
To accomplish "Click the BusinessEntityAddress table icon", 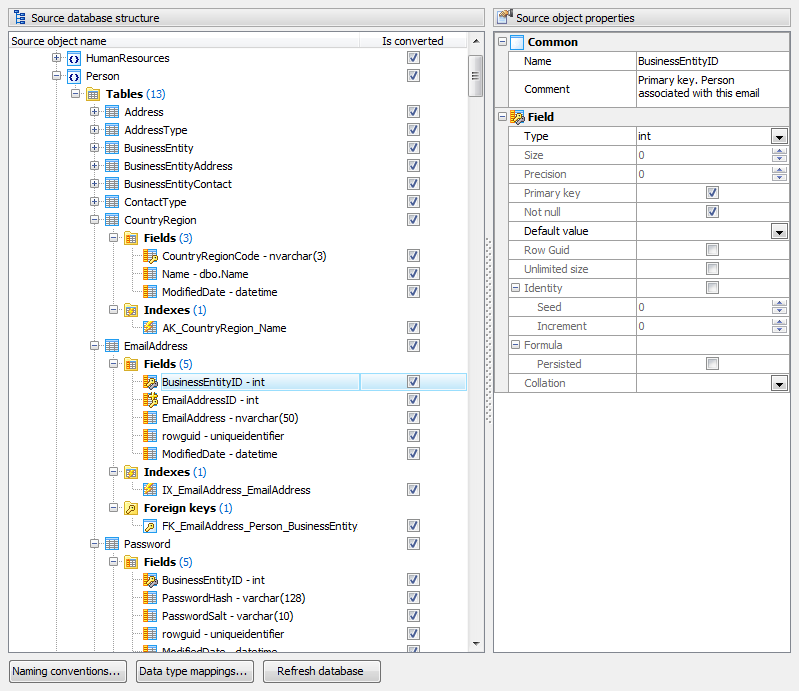I will (x=112, y=166).
